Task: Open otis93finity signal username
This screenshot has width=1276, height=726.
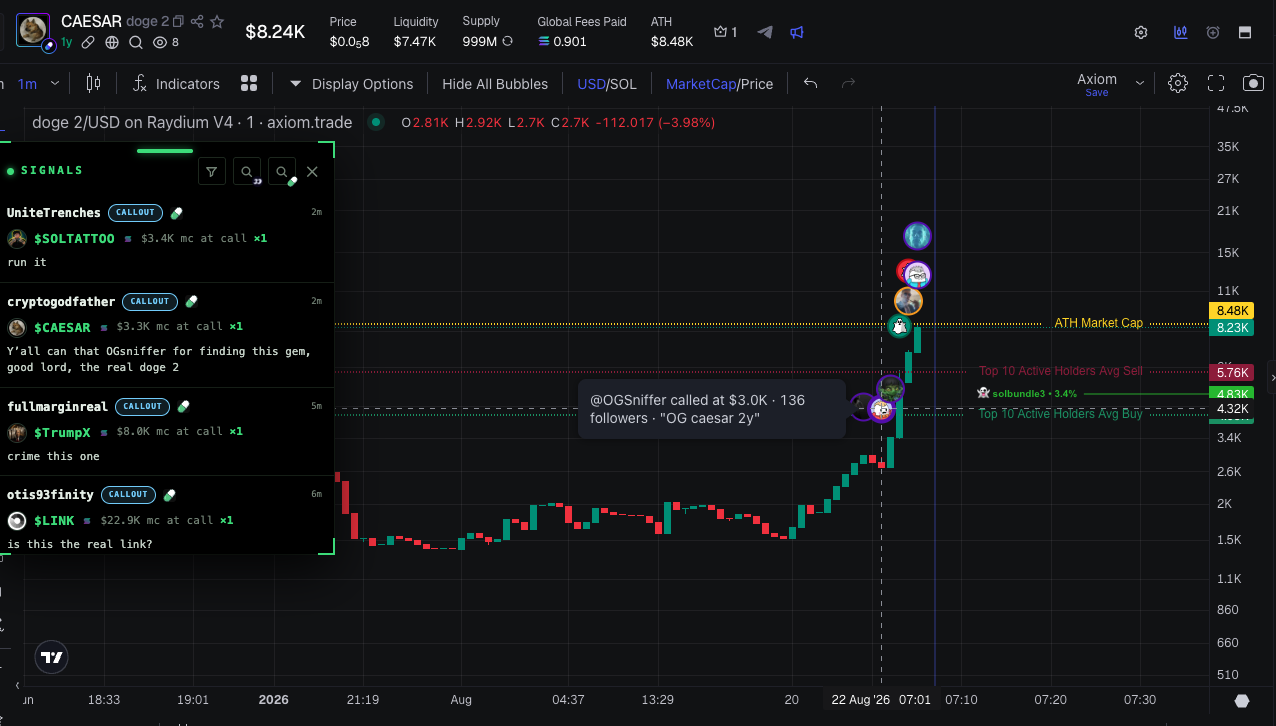Action: click(x=50, y=494)
